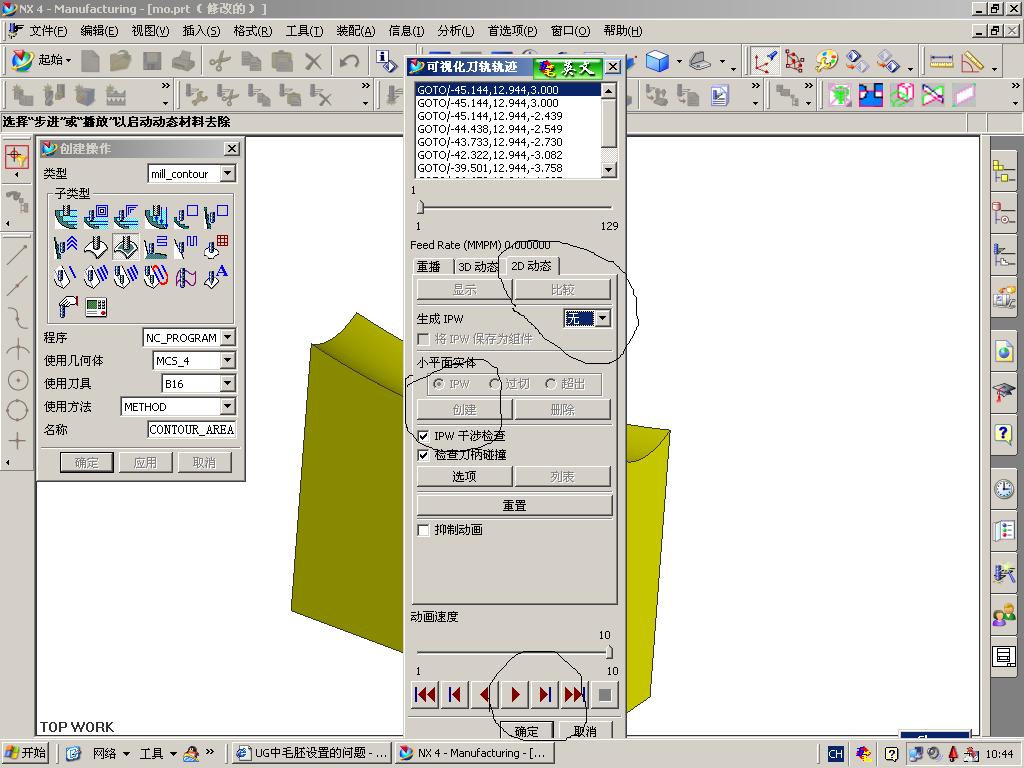
Task: Open the 类型 mill_contour dropdown
Action: 227,173
